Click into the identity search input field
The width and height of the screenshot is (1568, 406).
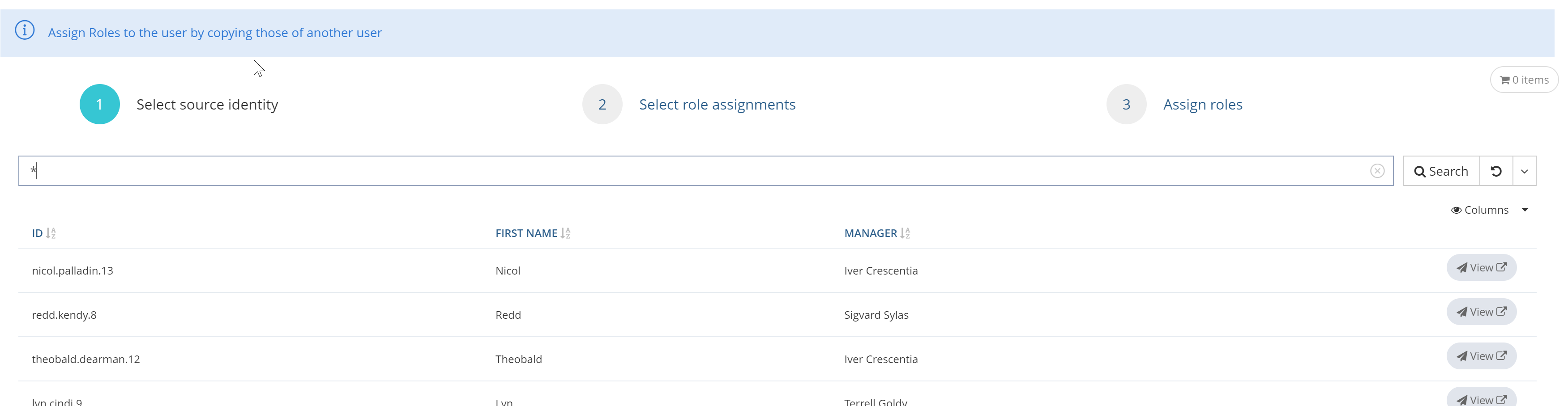[700, 171]
